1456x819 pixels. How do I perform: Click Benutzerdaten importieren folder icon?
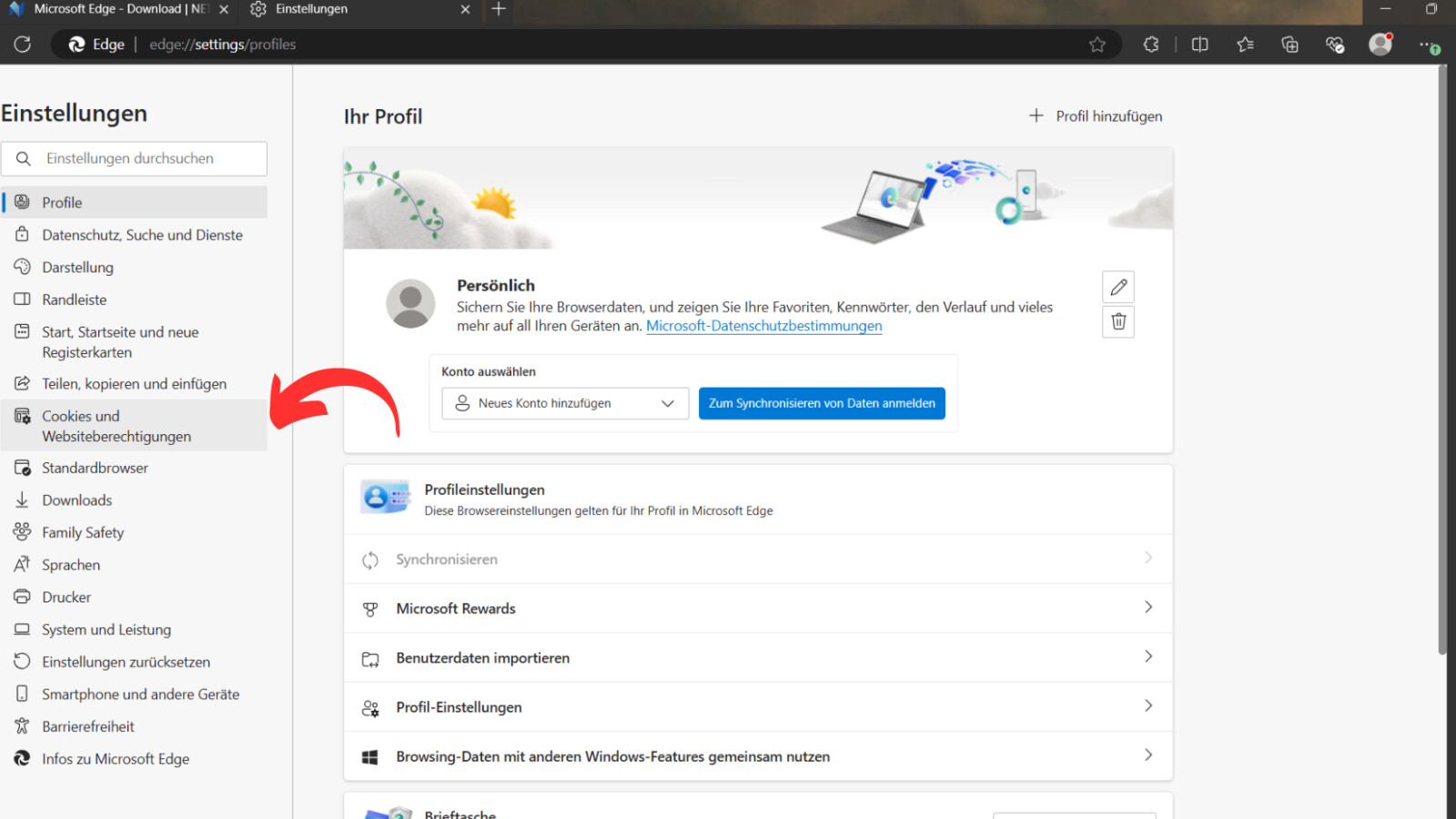point(370,659)
